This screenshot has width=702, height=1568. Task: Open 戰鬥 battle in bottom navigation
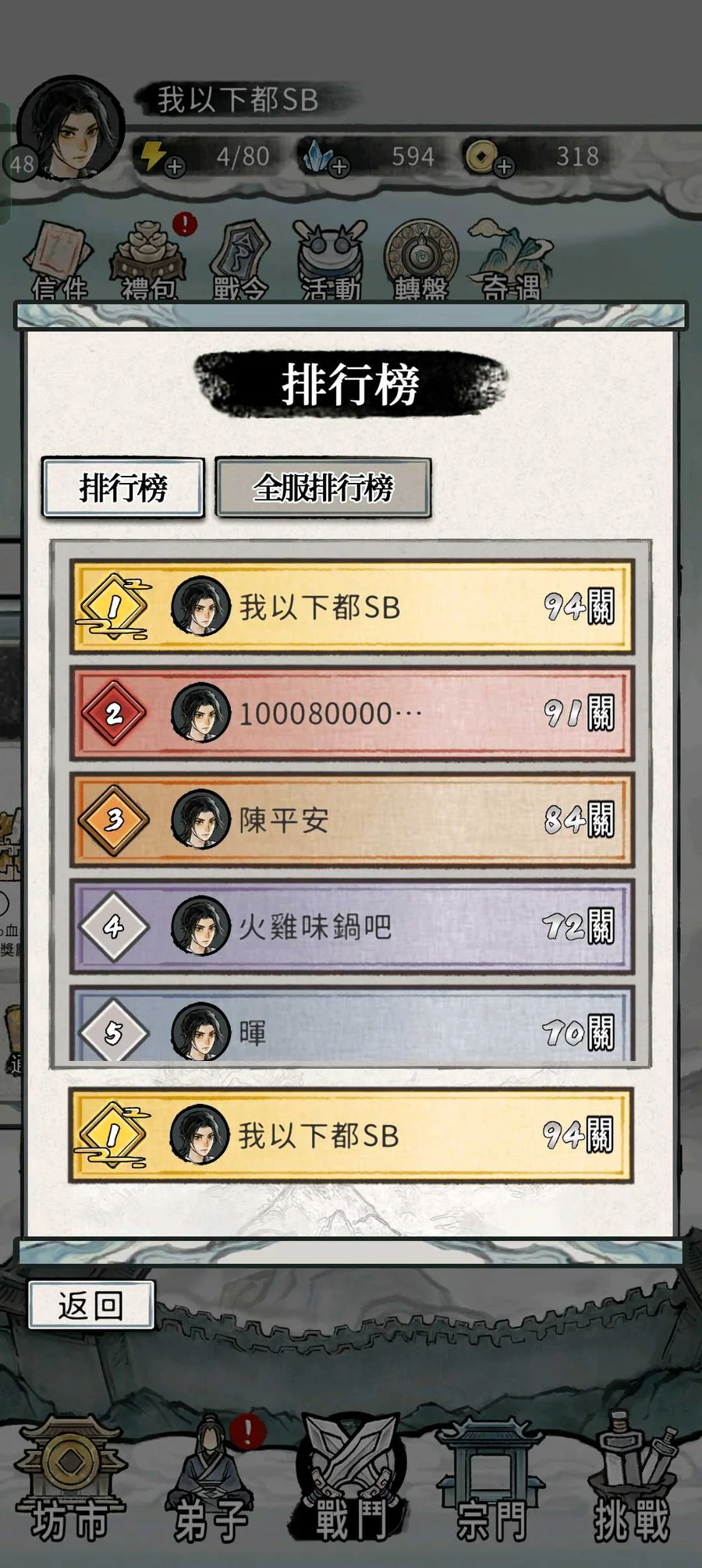pyautogui.click(x=351, y=1478)
